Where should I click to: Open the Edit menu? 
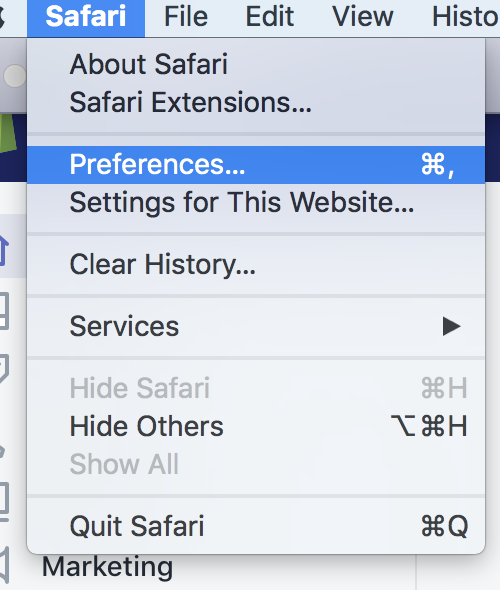point(269,18)
